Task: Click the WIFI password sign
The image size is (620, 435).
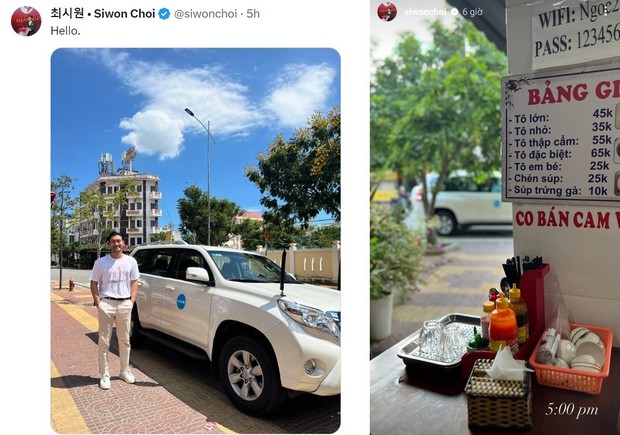Action: [576, 31]
